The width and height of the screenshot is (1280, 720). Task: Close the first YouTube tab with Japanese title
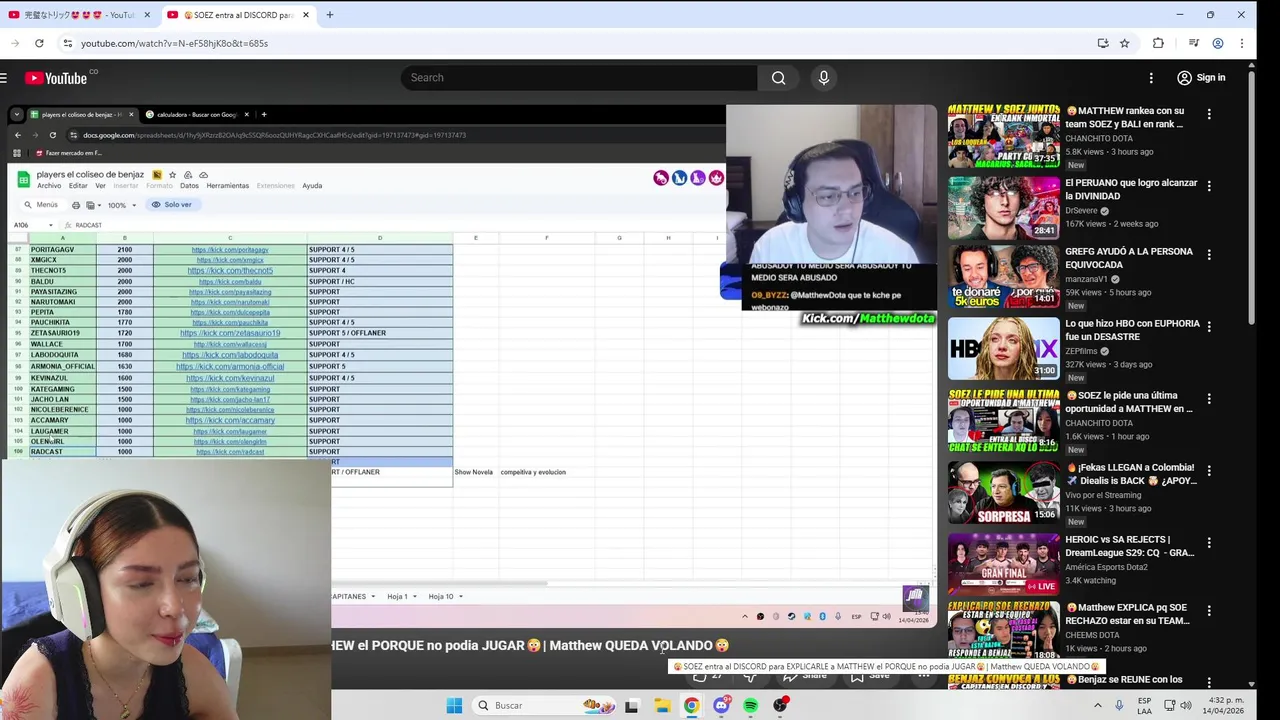[x=147, y=15]
